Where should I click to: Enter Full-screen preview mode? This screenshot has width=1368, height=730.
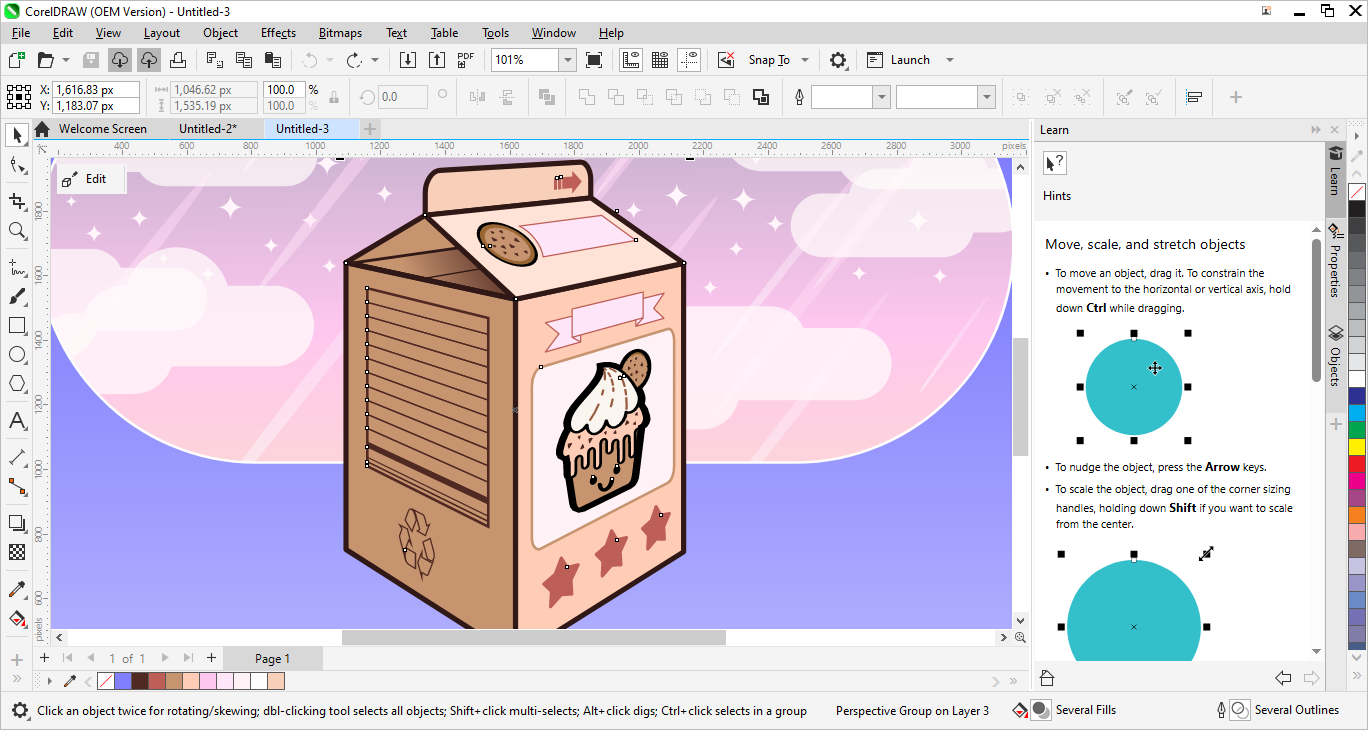tap(594, 60)
